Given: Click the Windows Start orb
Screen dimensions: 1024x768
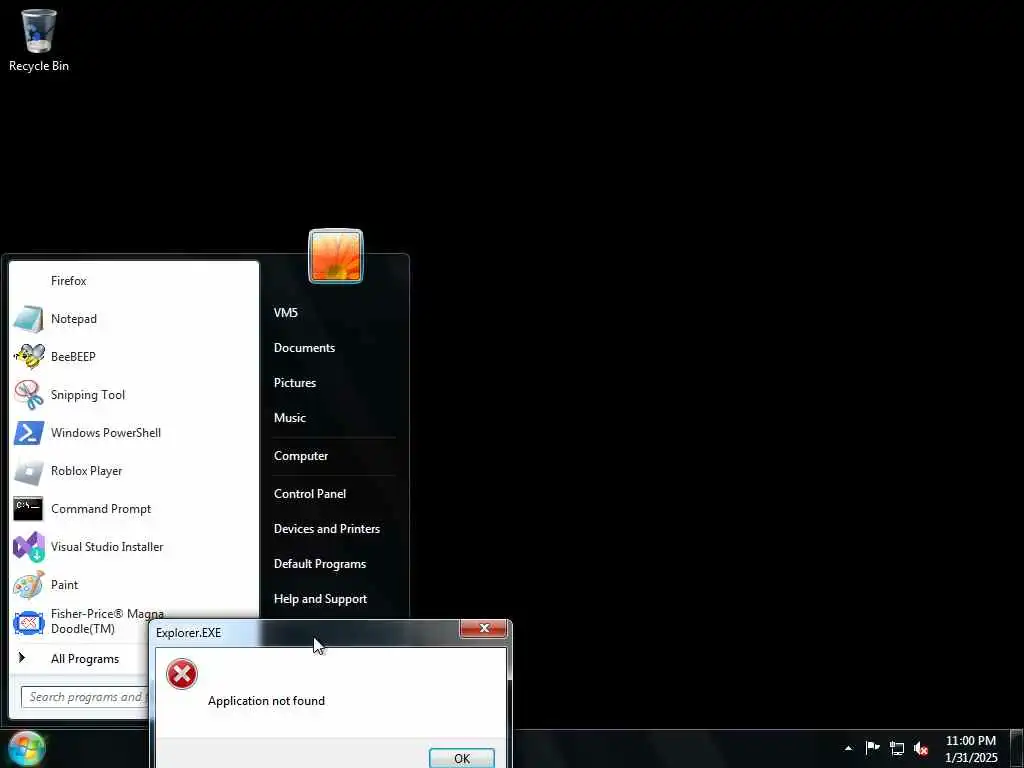Looking at the screenshot, I should [26, 749].
